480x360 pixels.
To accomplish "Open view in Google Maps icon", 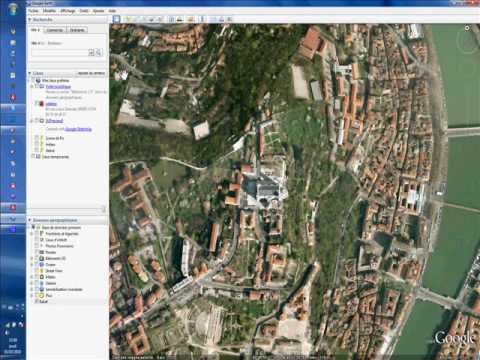I will coord(230,19).
